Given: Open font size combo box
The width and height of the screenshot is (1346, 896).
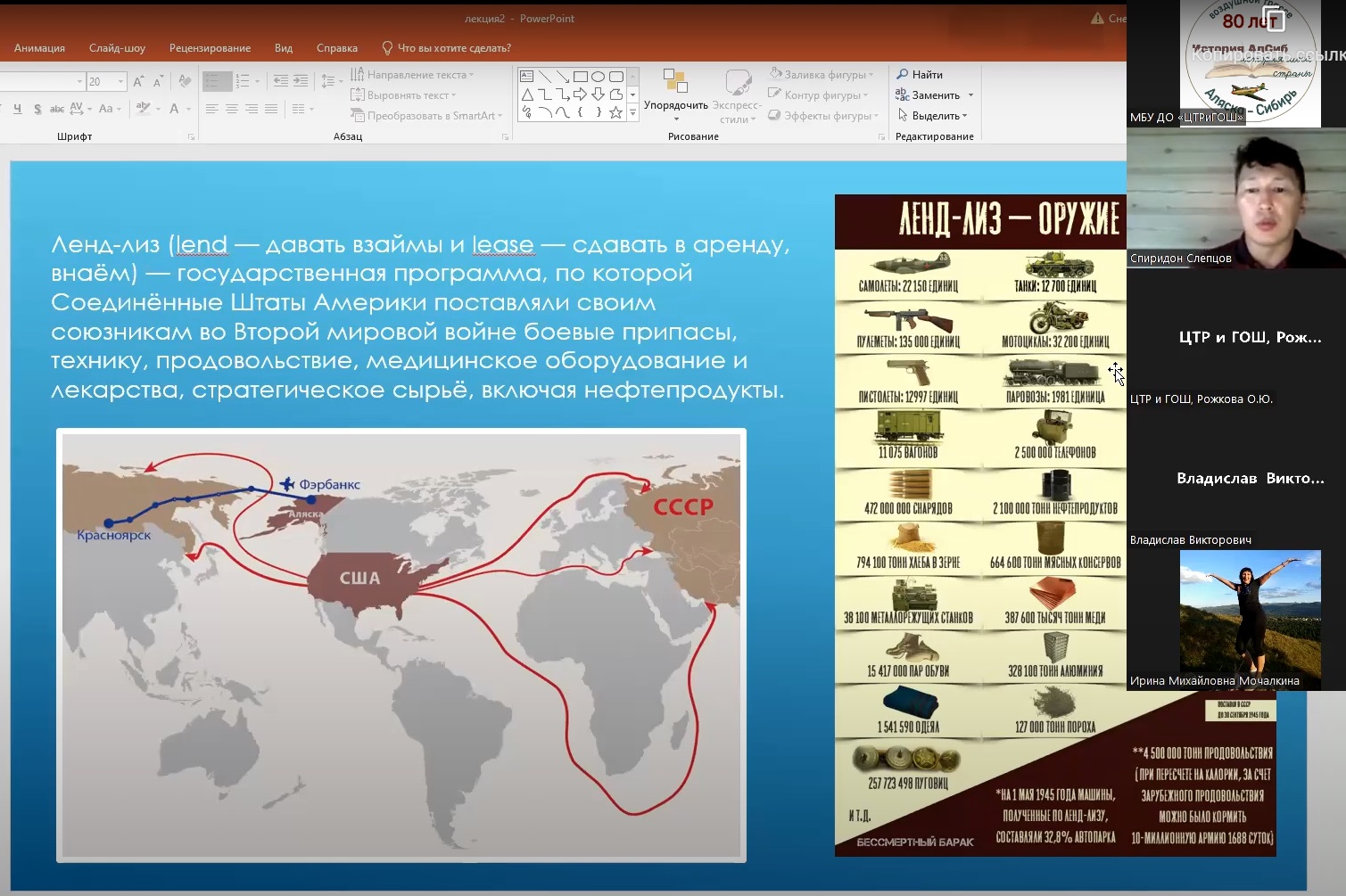Looking at the screenshot, I should point(106,82).
